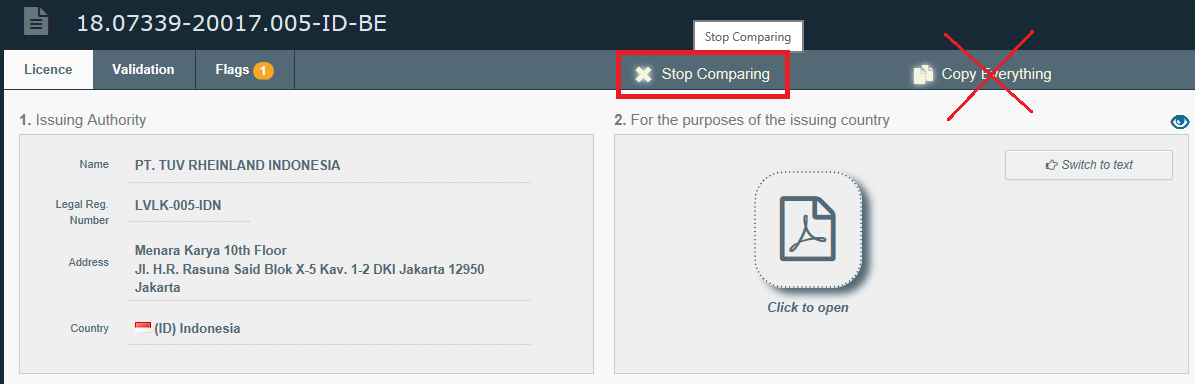The image size is (1195, 384).
Task: Click the copy pages icon
Action: point(923,74)
